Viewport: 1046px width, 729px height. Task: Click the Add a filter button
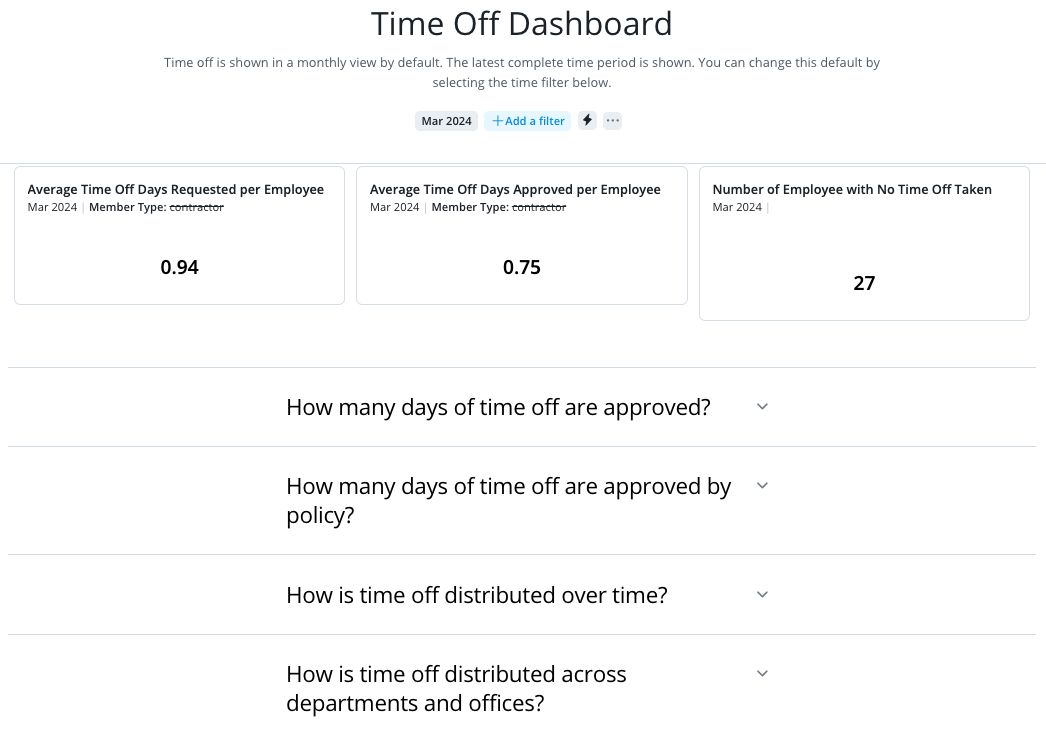[528, 121]
